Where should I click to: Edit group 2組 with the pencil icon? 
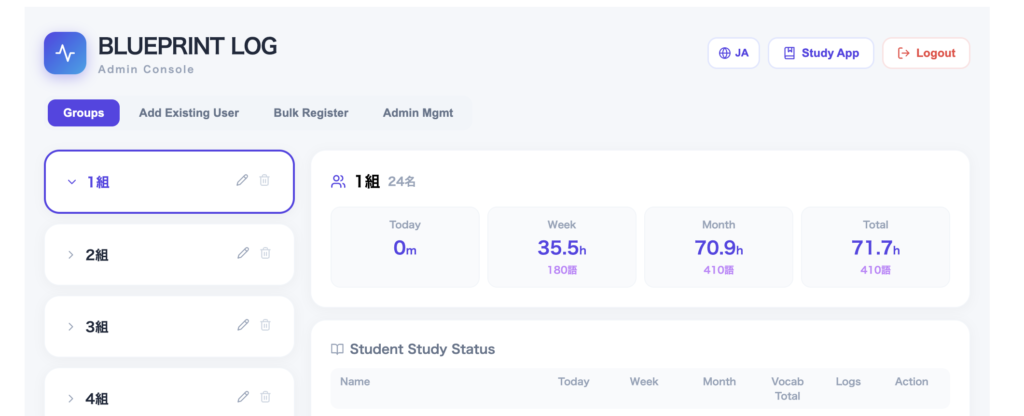242,253
